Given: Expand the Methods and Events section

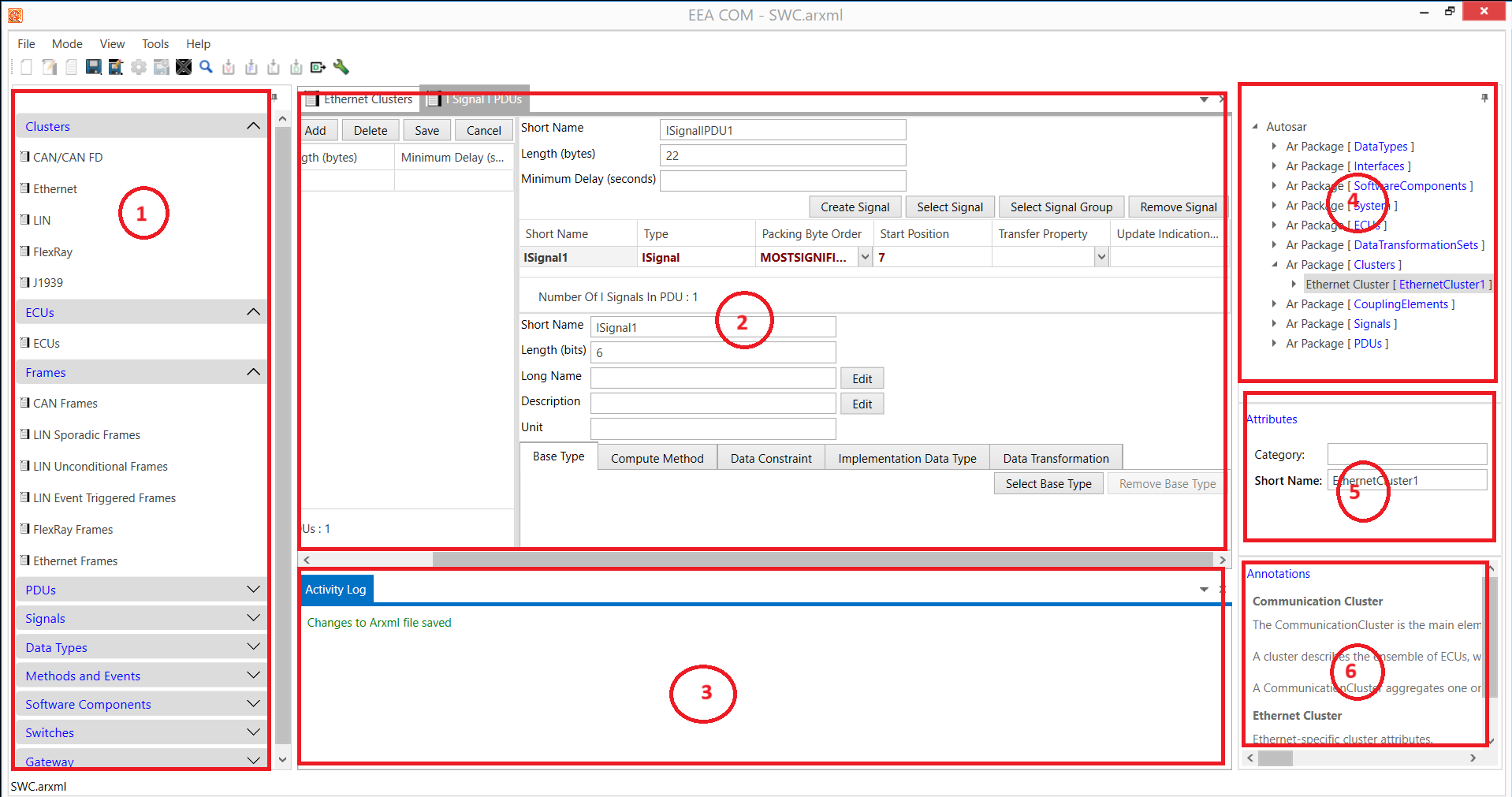Looking at the screenshot, I should coord(253,676).
